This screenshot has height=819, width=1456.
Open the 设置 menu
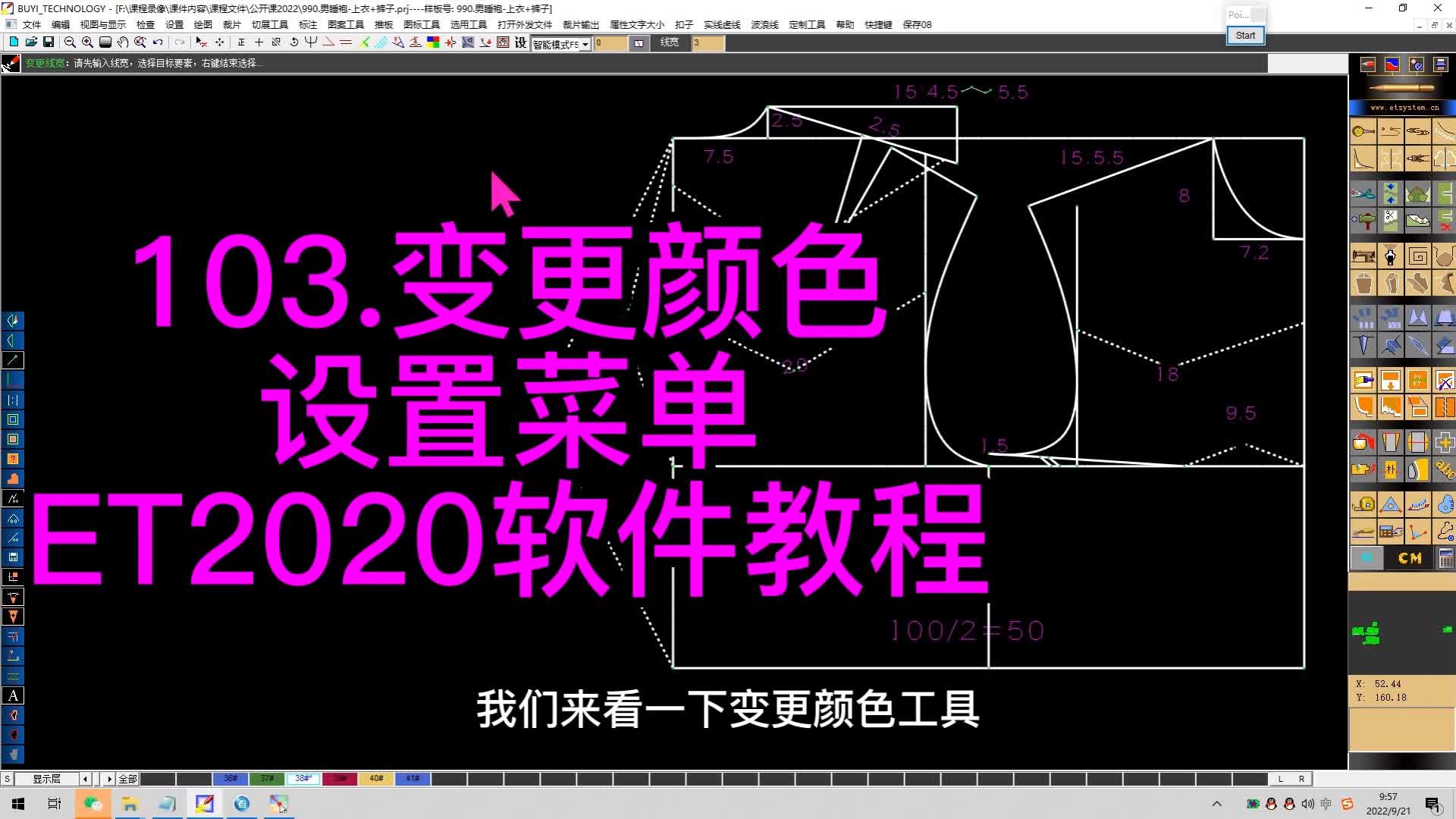pos(173,24)
